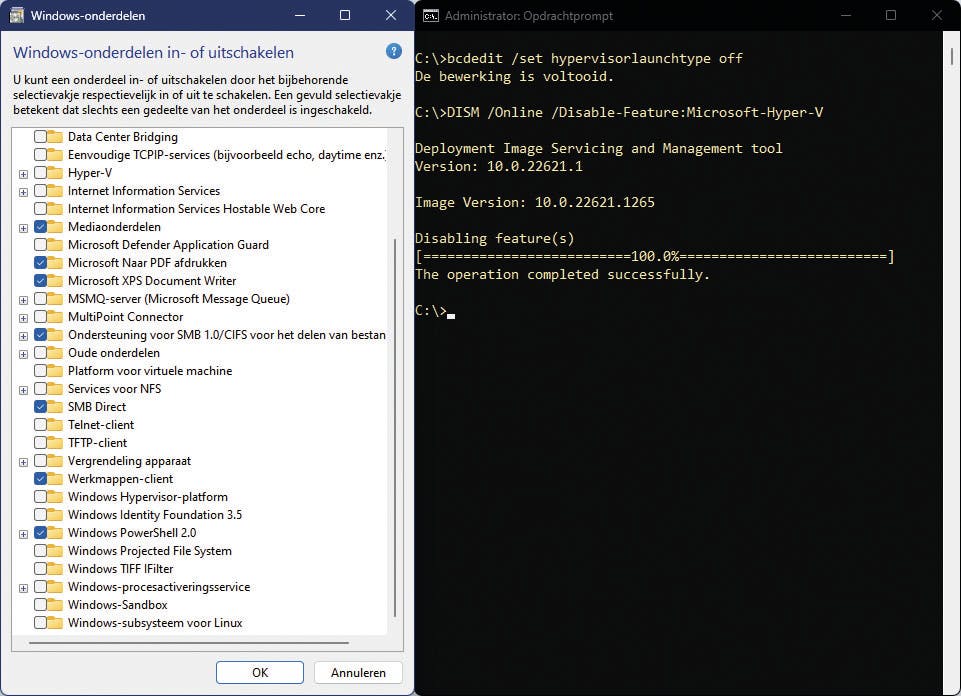Enable Windows-subsysteem voor Linux checkbox

(40, 623)
